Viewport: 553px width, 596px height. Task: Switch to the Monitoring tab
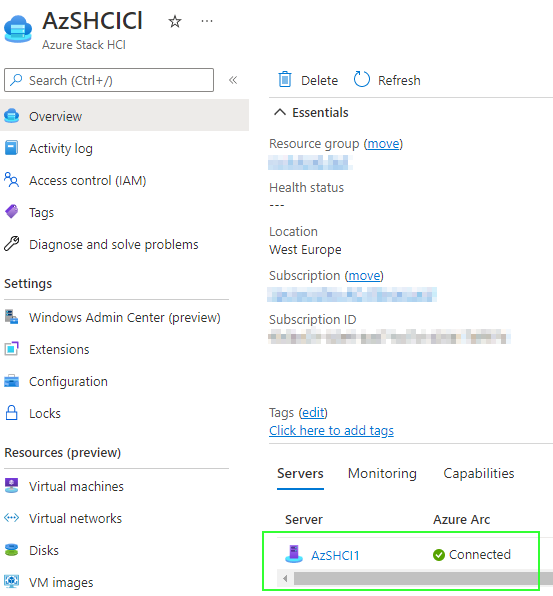(x=382, y=473)
